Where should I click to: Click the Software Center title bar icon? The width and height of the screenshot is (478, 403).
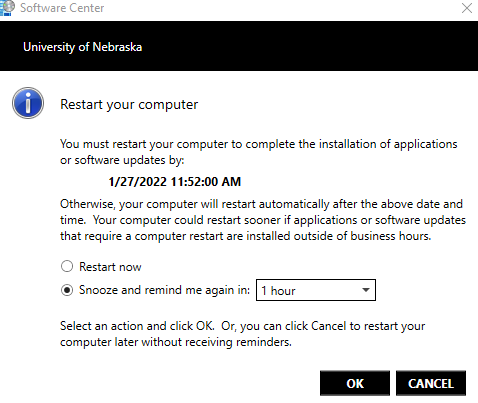tap(7, 8)
